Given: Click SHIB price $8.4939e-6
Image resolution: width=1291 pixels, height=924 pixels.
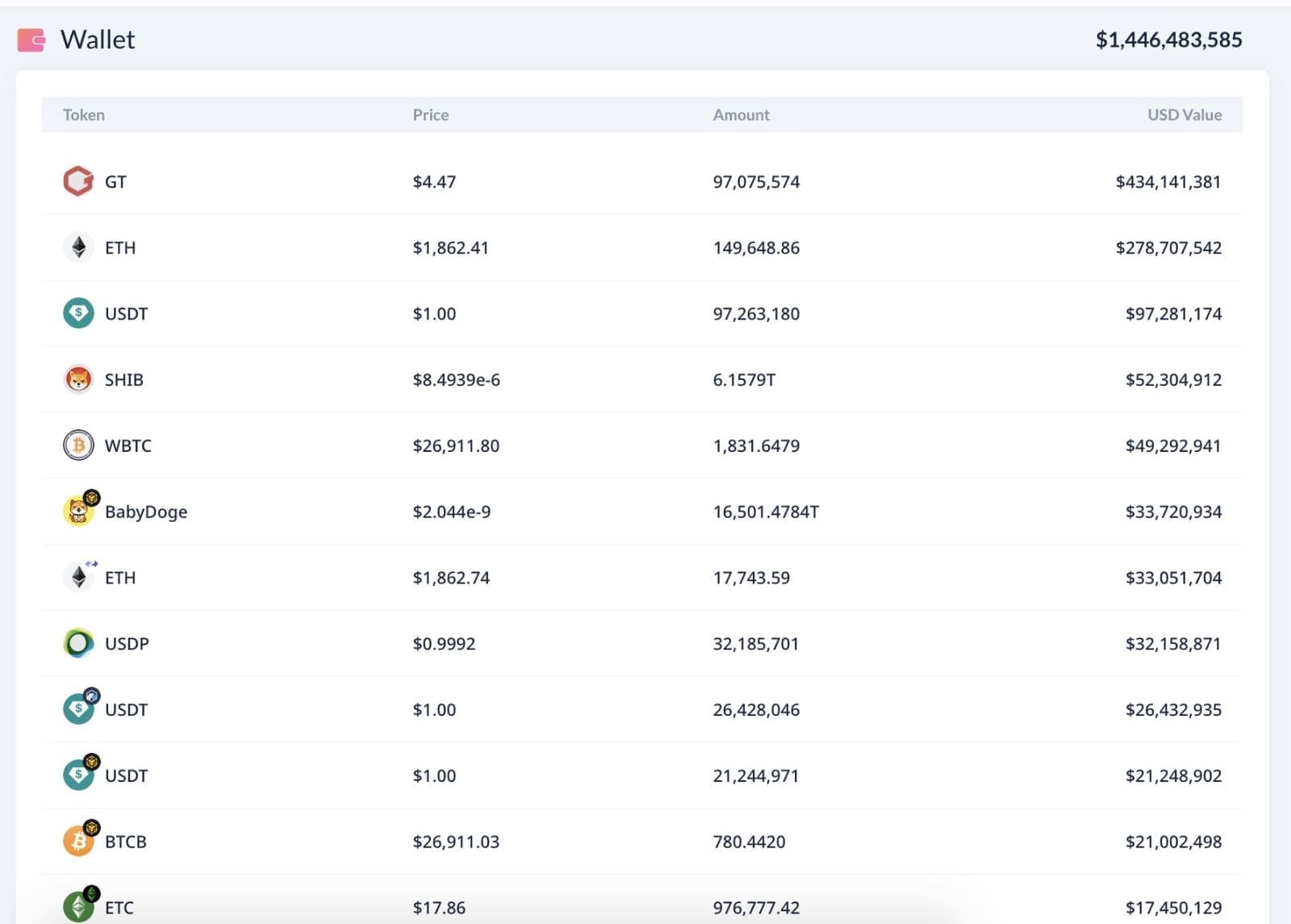Looking at the screenshot, I should click(x=456, y=379).
